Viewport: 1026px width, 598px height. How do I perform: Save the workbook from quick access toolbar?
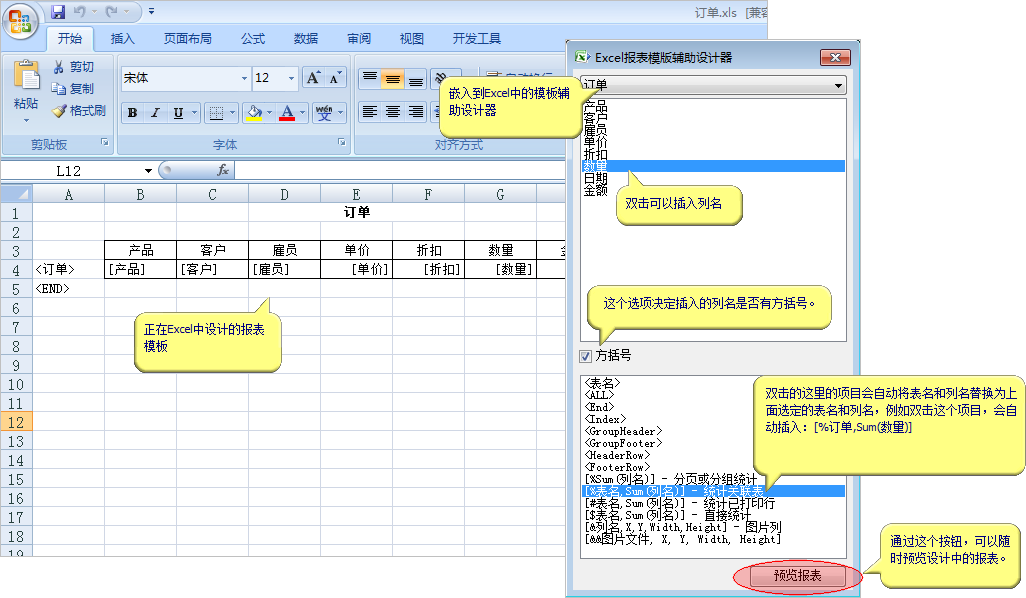point(58,12)
